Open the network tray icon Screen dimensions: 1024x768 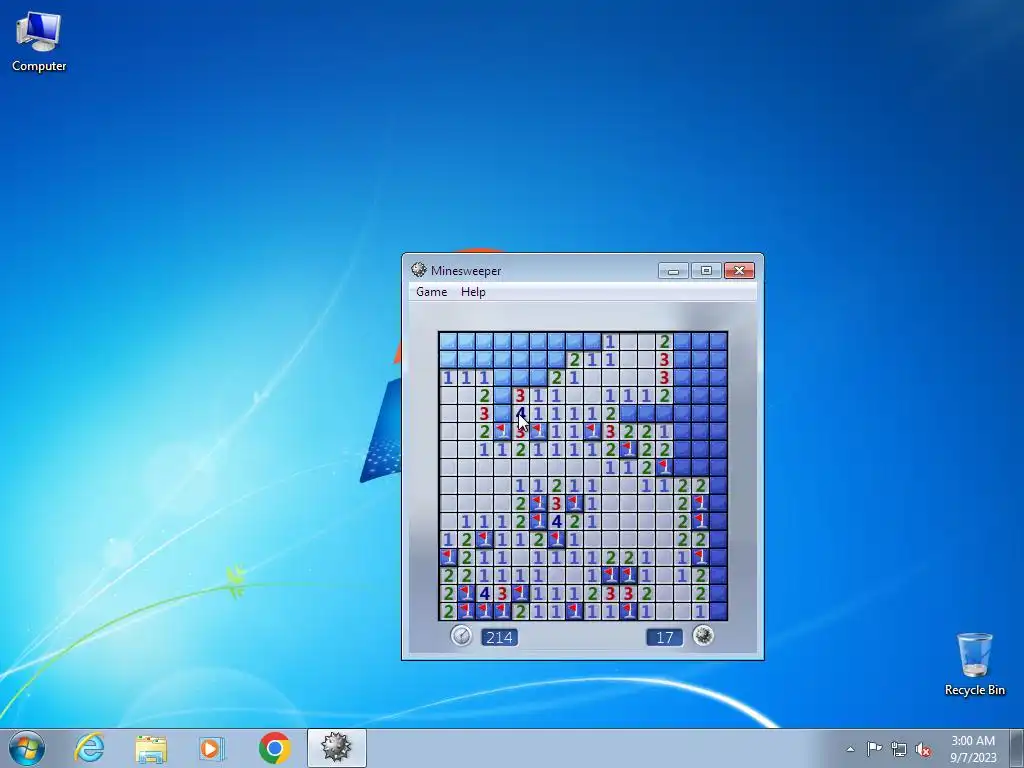pyautogui.click(x=899, y=749)
